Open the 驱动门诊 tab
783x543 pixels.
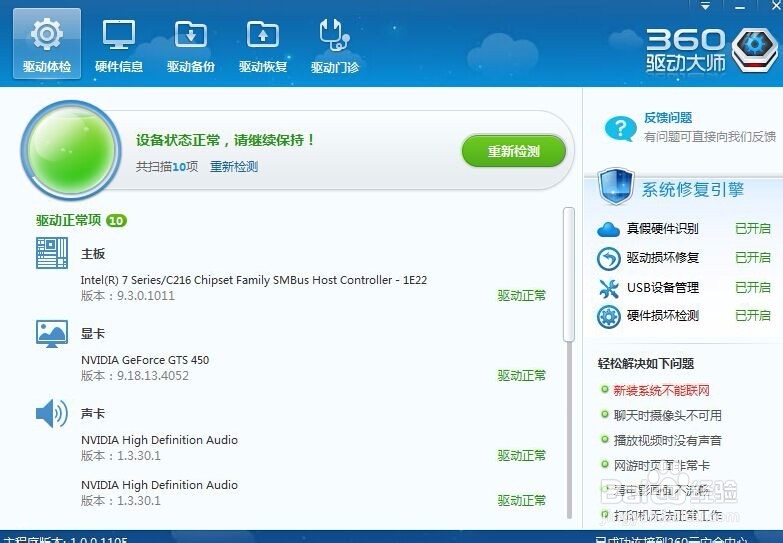335,44
